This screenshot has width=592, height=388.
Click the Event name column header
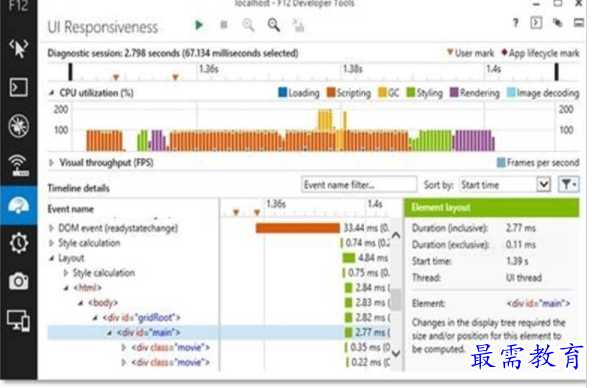coord(71,209)
